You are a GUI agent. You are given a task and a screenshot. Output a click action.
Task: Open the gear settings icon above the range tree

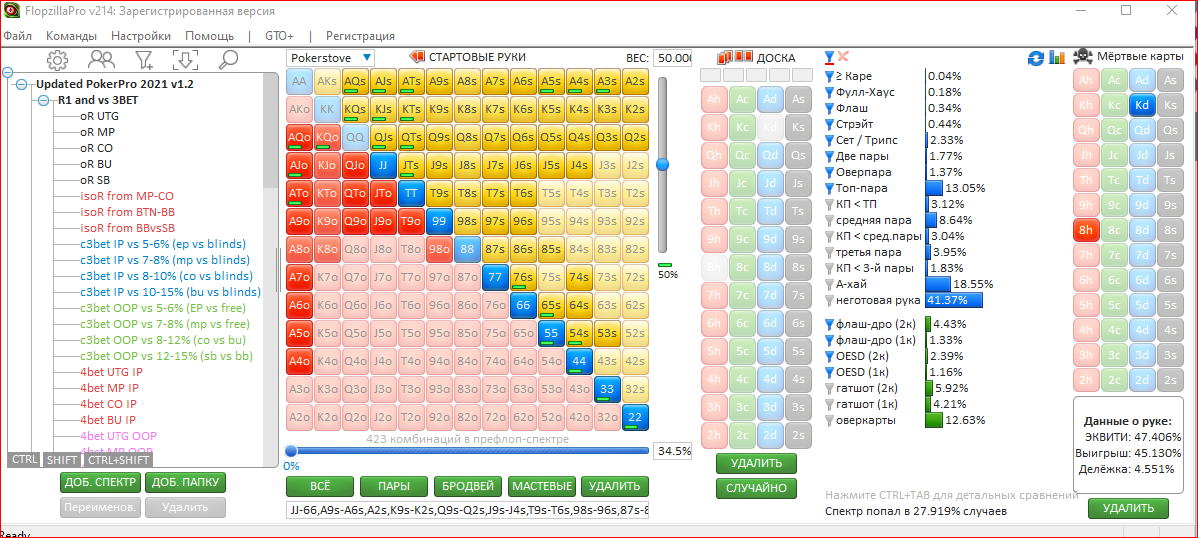57,59
